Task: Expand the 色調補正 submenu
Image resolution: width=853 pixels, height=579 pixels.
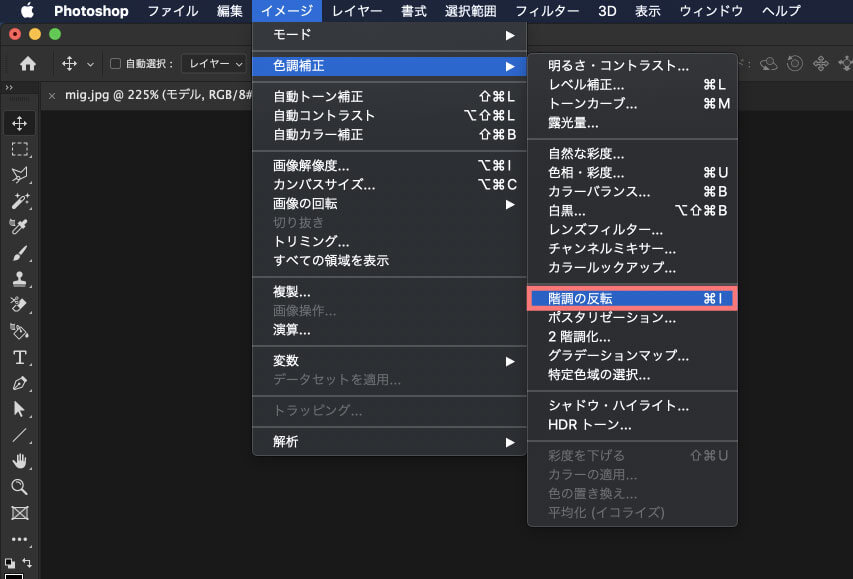Action: (x=390, y=66)
